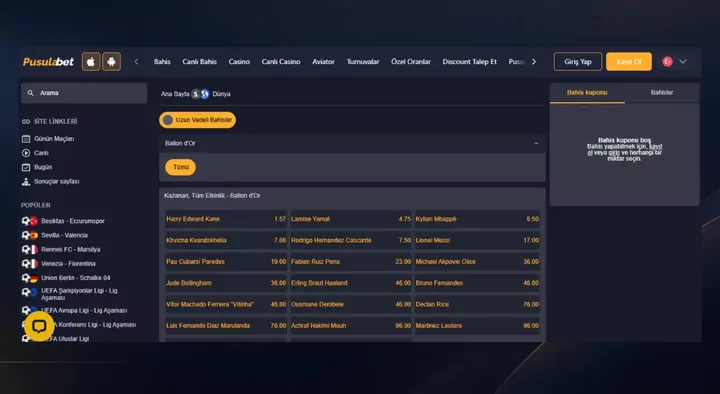Select Erling Braut Haaland odds
720x394 pixels.
[351, 283]
